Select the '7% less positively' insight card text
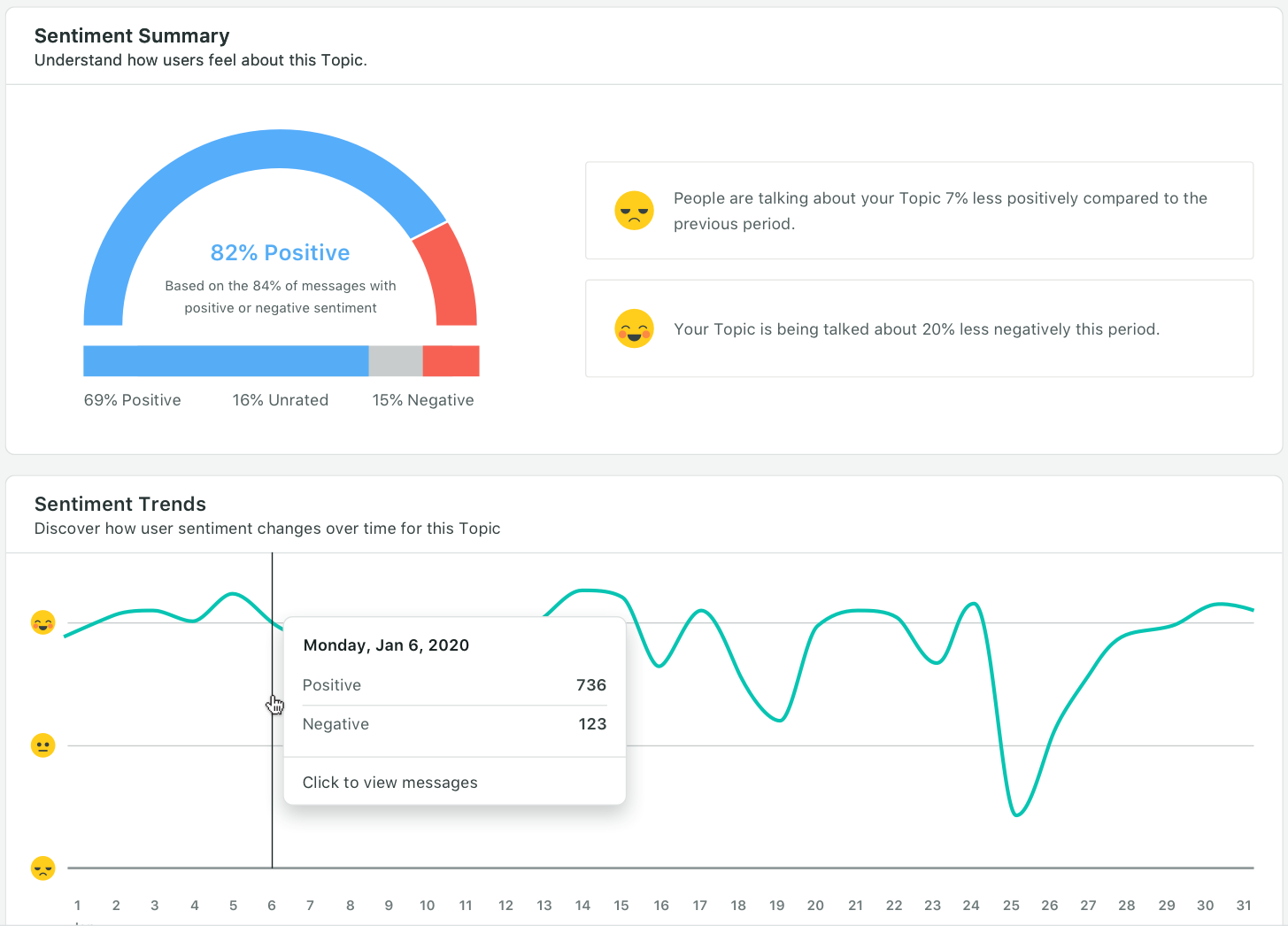Screen dimensions: 1288x926 pyautogui.click(x=940, y=211)
